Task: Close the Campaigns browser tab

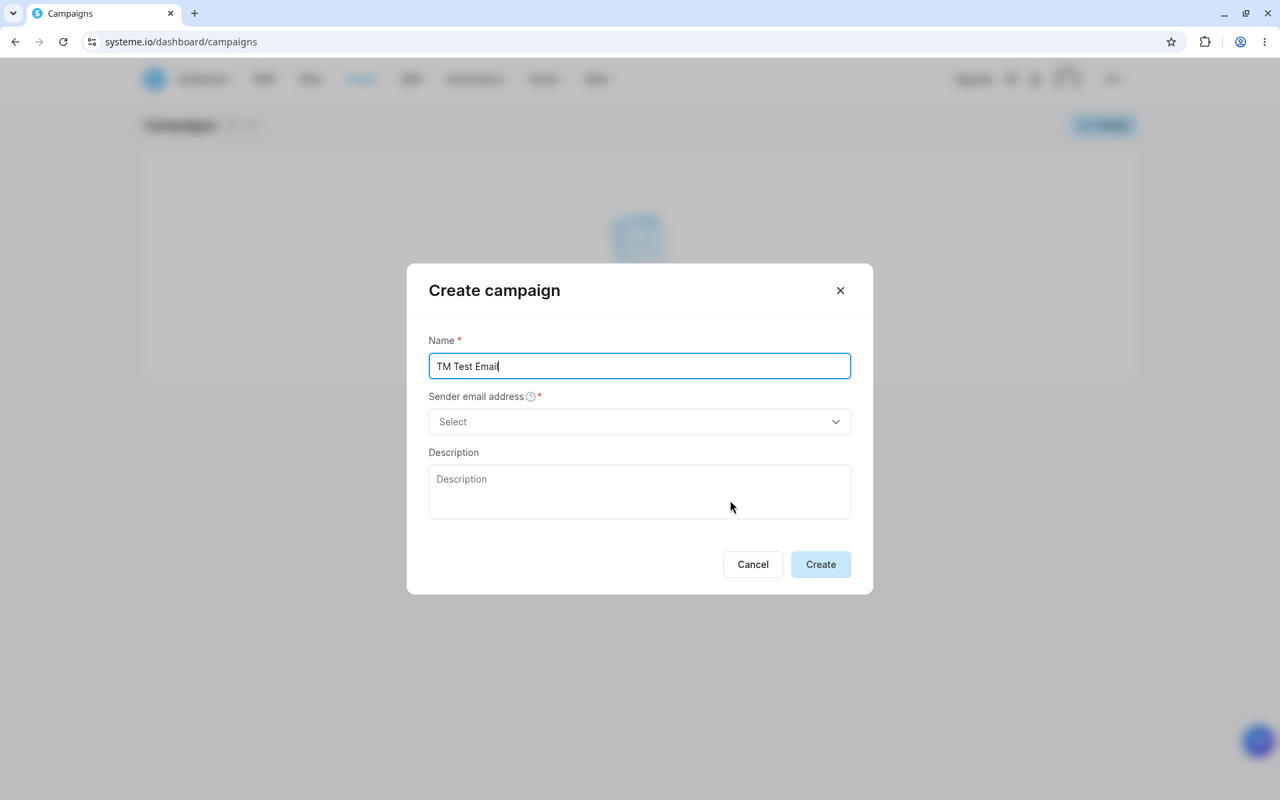Action: coord(170,14)
